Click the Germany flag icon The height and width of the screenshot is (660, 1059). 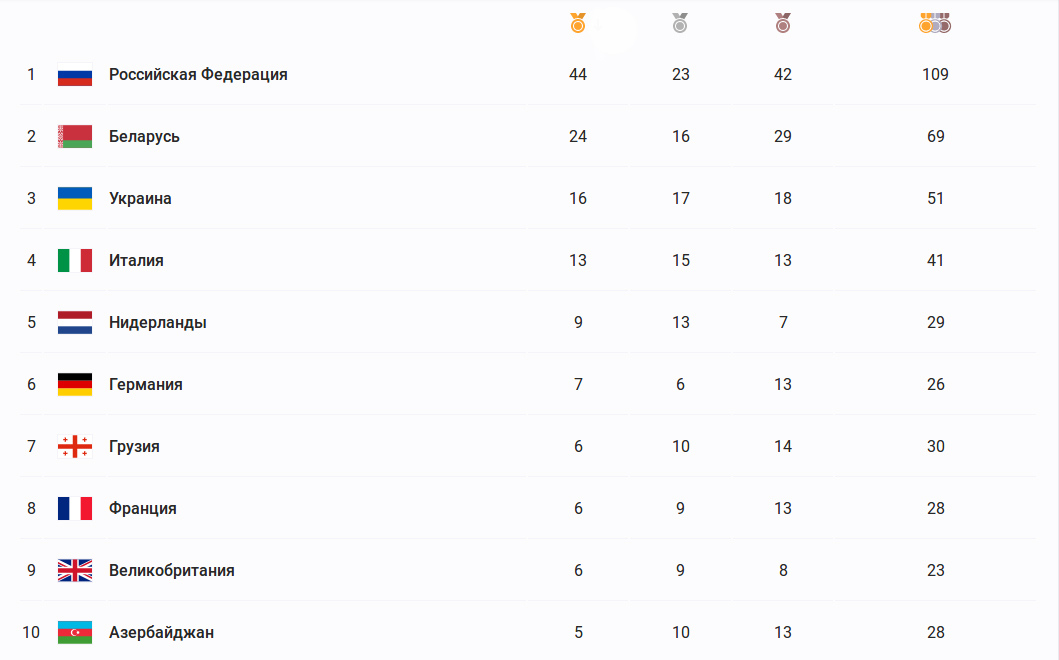(x=75, y=385)
